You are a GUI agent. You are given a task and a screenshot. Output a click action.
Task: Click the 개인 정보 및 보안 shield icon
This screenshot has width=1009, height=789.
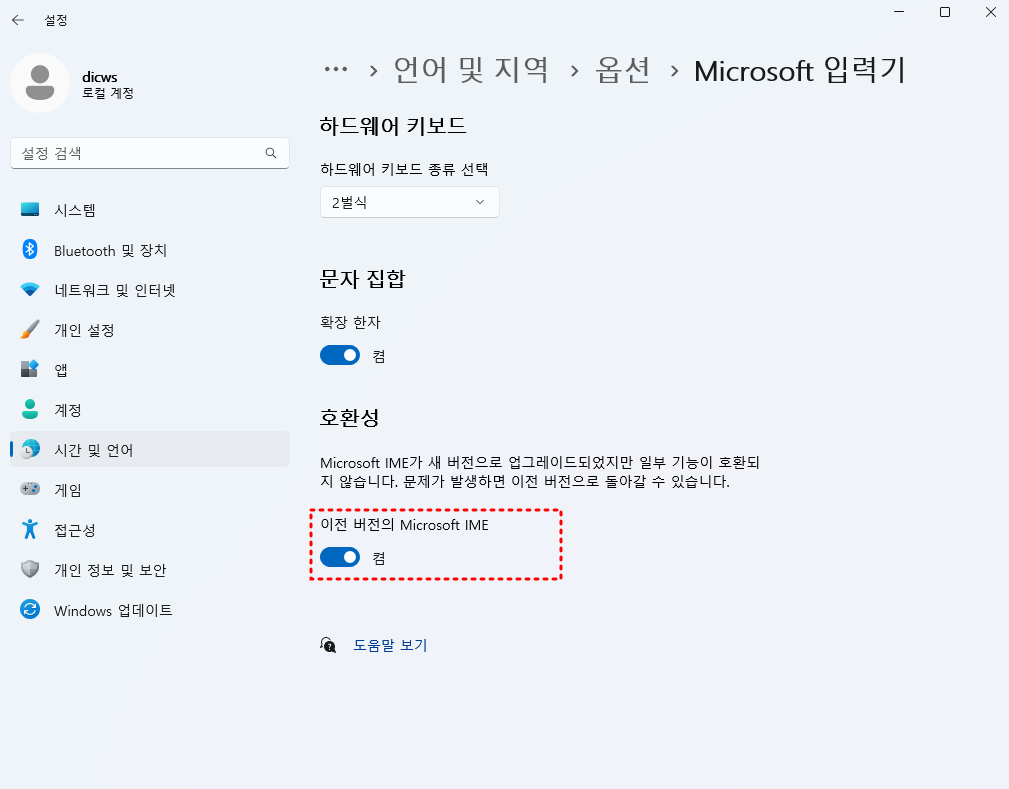[x=30, y=569]
